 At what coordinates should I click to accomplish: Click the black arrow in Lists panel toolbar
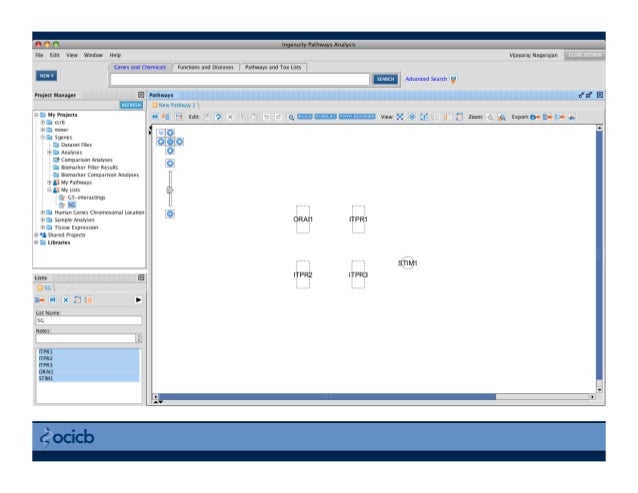pyautogui.click(x=138, y=300)
